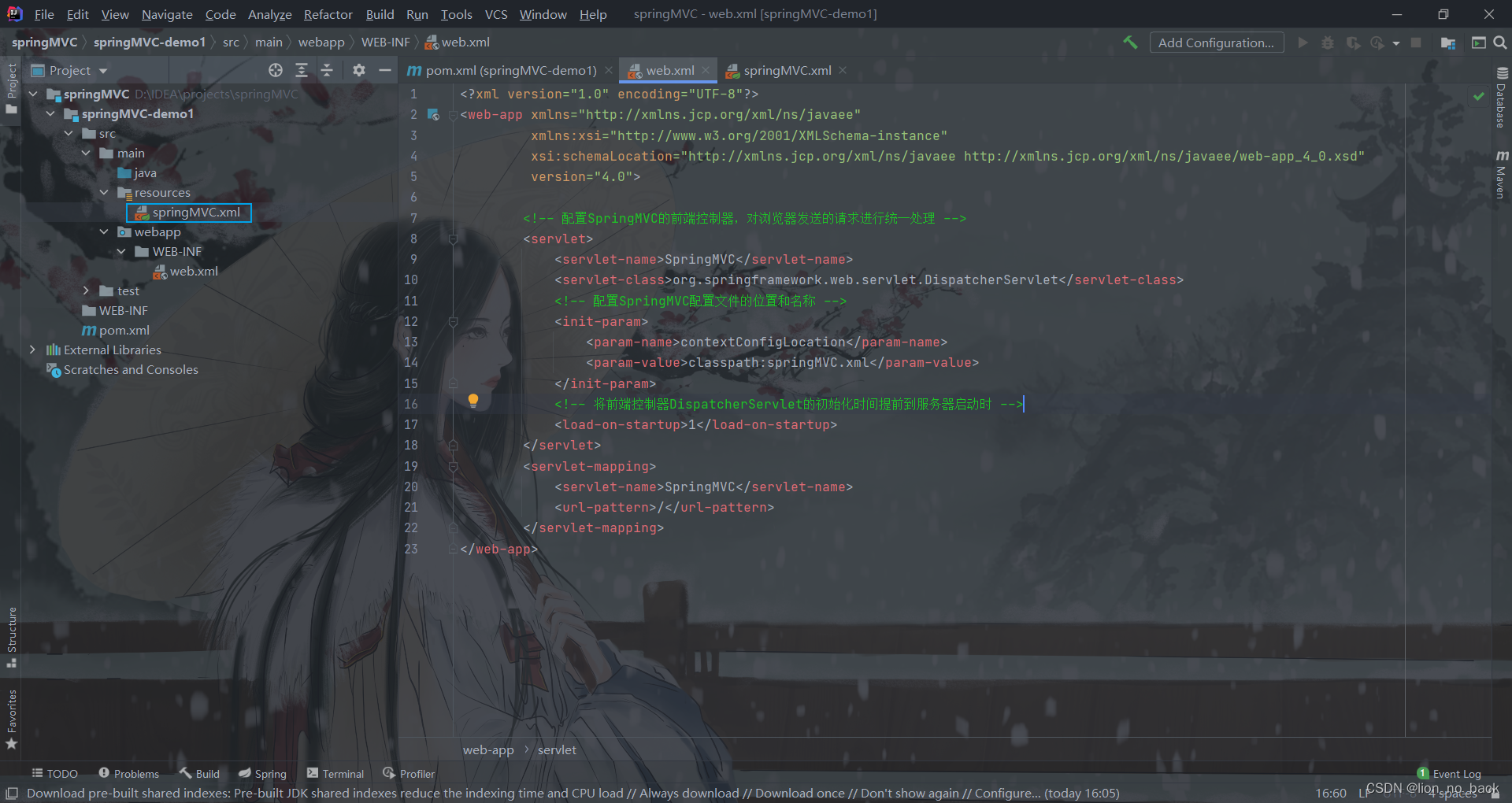
Task: Close the web.xml editor tab
Action: (x=706, y=70)
